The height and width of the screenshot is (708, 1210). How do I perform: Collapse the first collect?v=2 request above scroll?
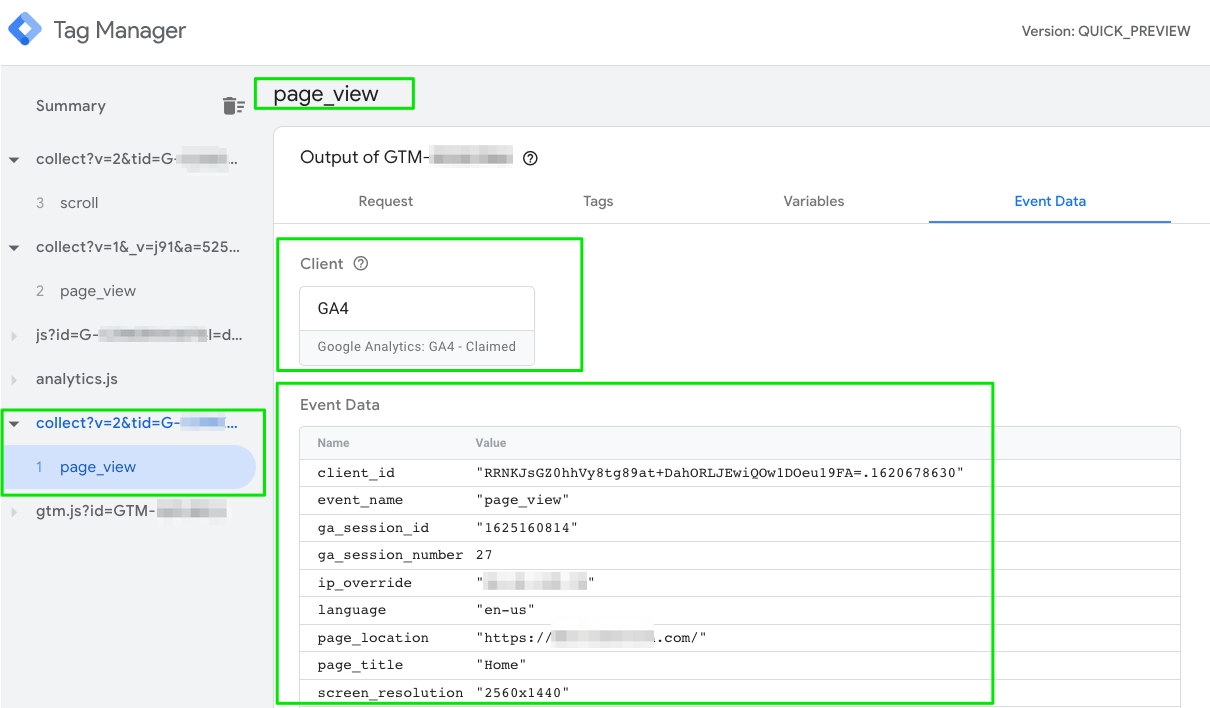(x=14, y=160)
